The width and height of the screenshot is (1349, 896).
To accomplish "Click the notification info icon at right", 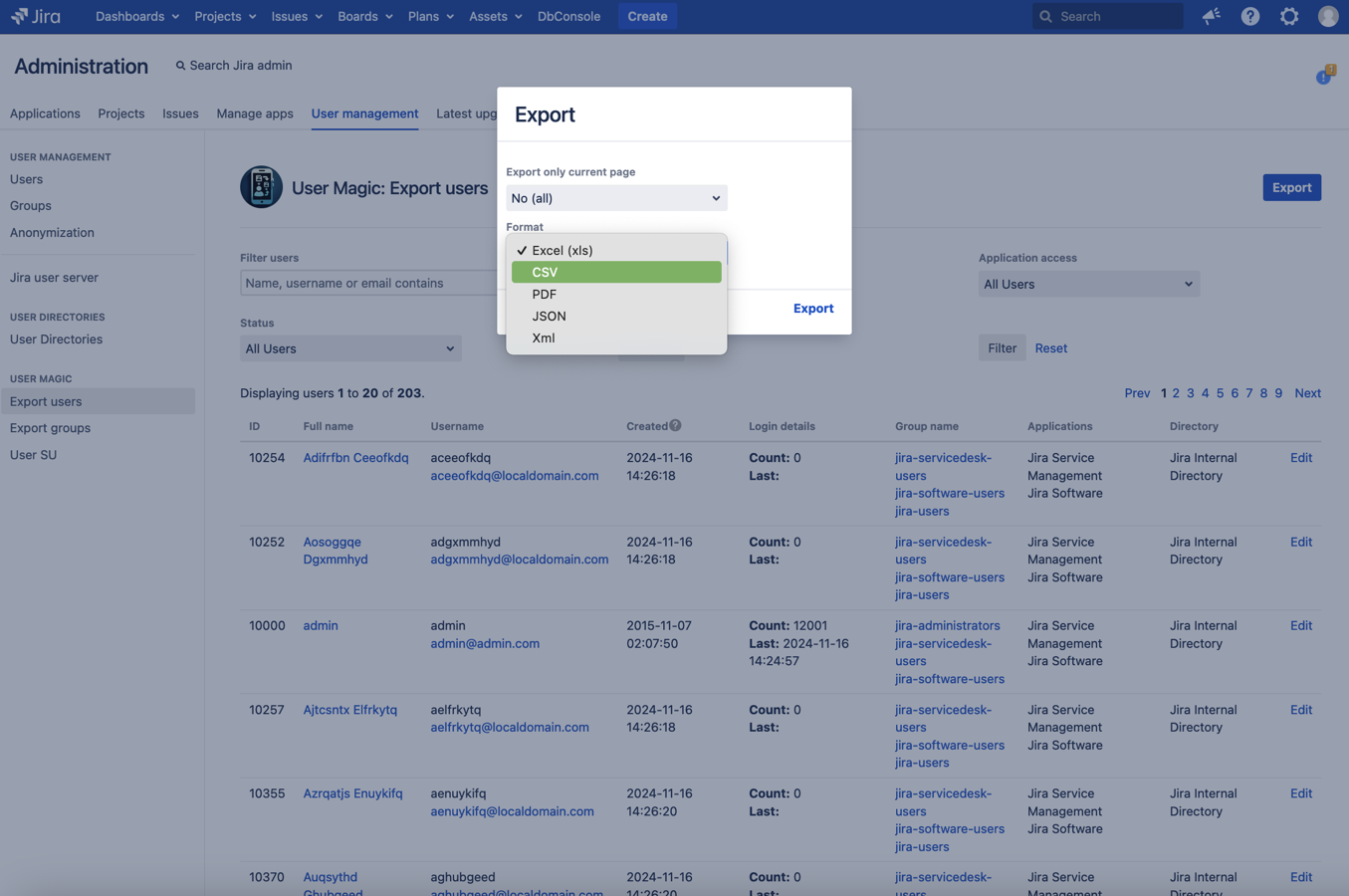I will point(1324,76).
